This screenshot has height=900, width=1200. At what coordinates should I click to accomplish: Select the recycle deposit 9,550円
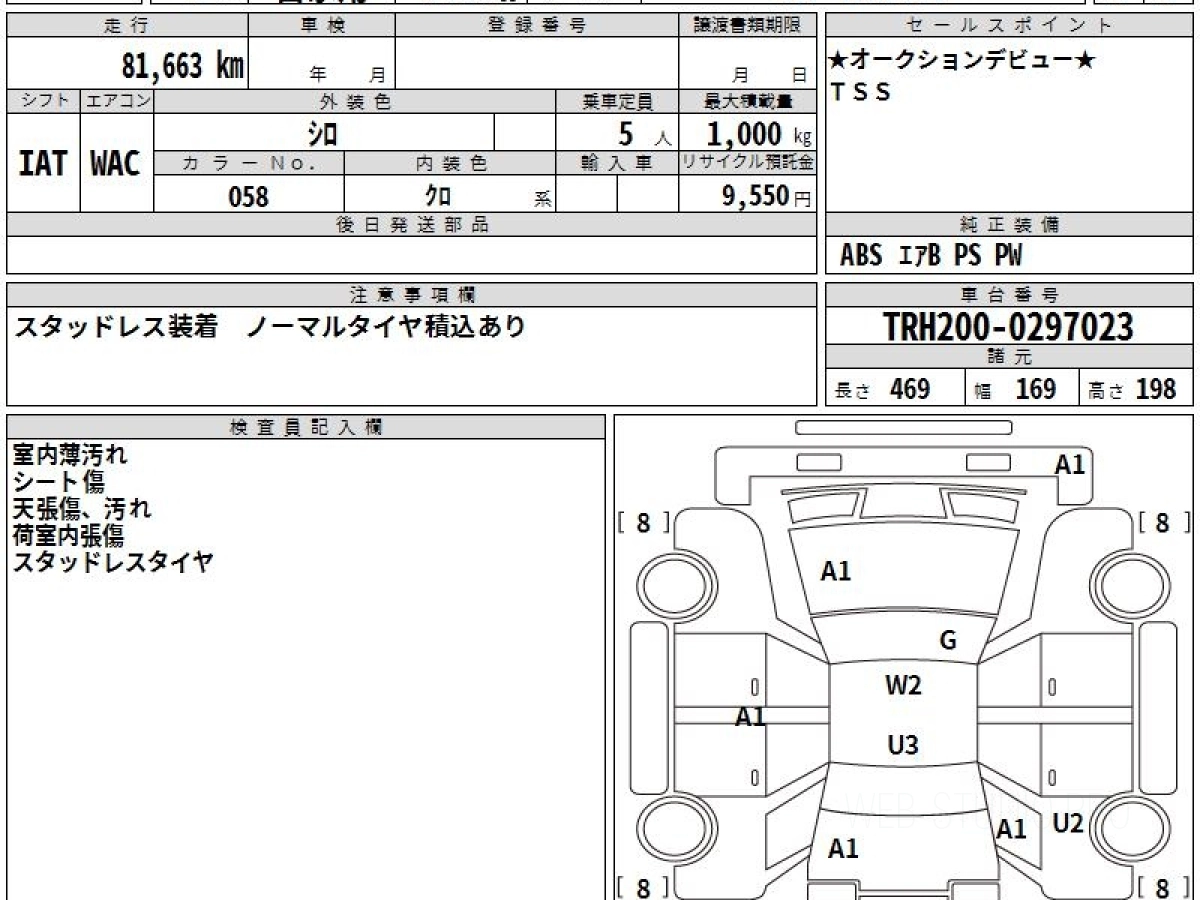[767, 196]
